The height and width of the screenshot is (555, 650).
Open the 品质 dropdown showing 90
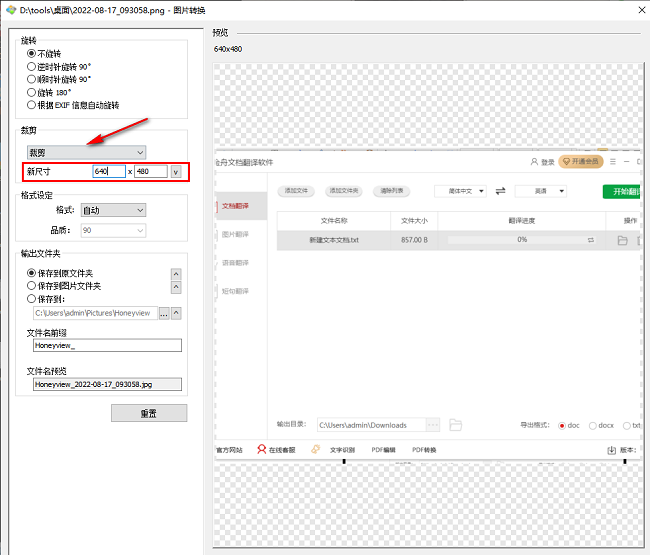[113, 230]
